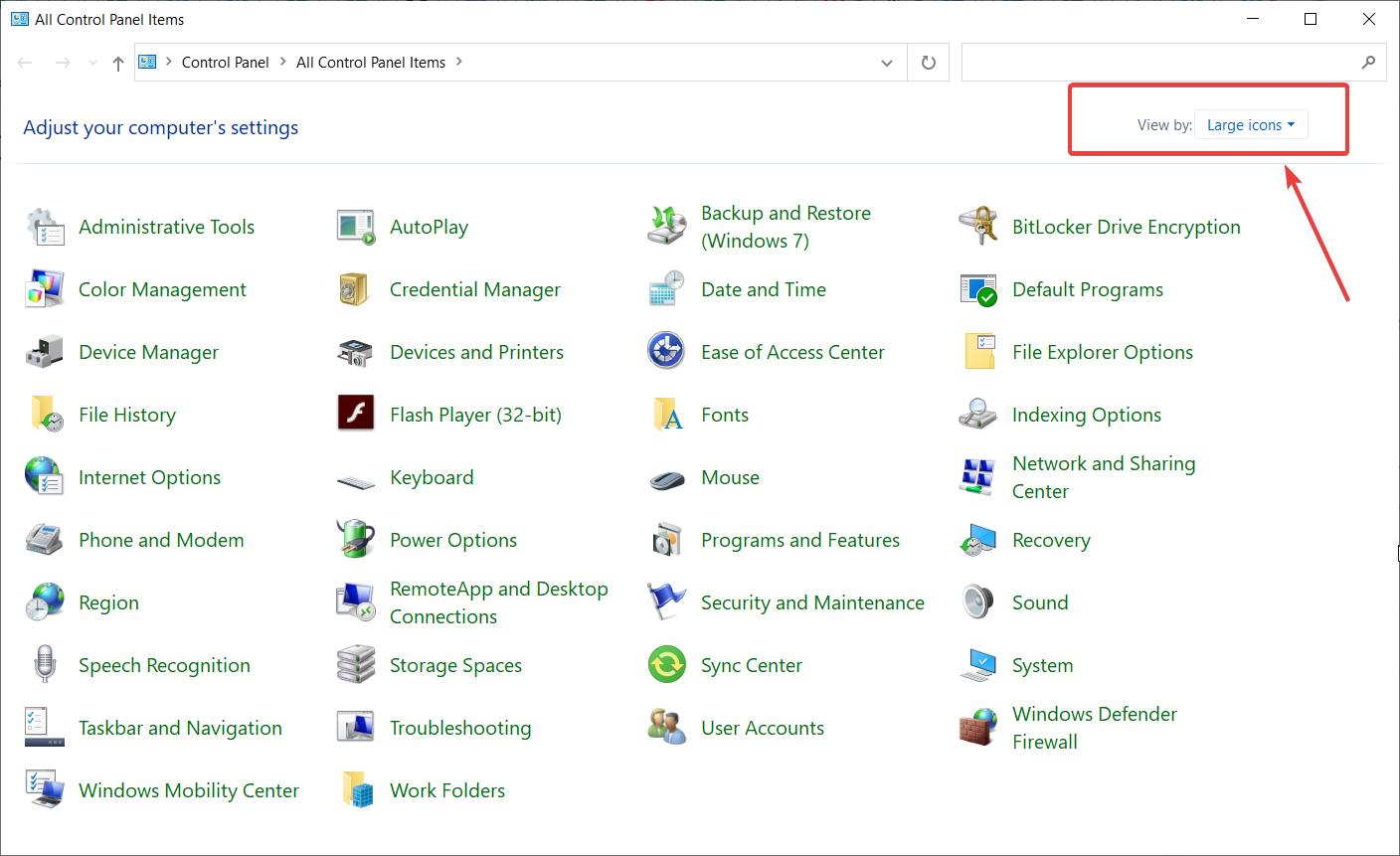Click the AutoPlay icon

[356, 227]
